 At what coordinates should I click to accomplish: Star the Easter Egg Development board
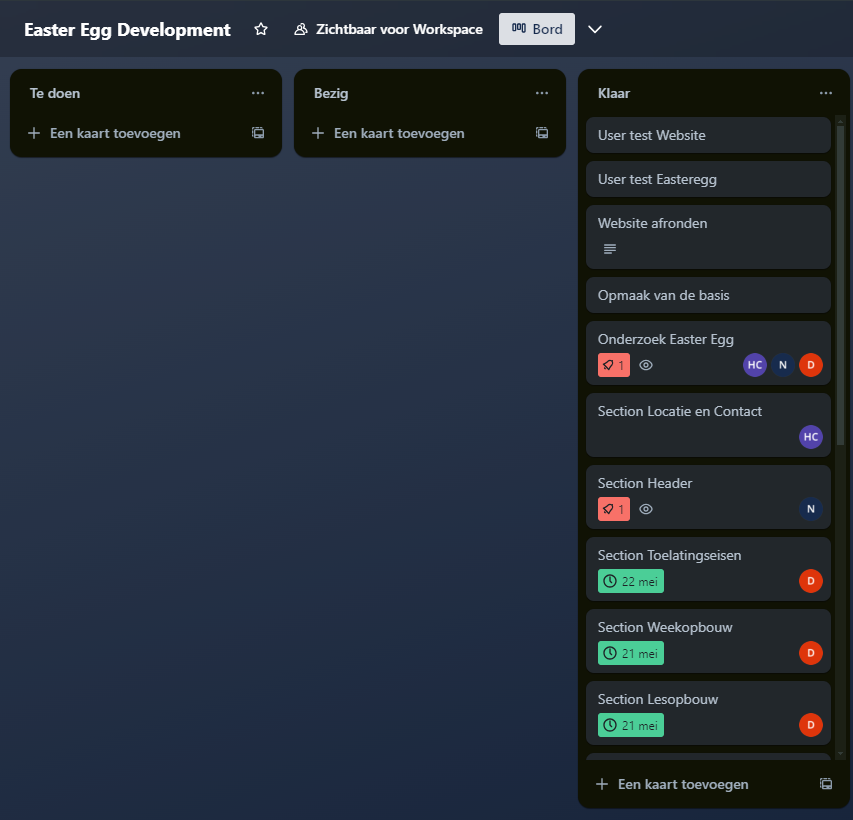point(261,30)
